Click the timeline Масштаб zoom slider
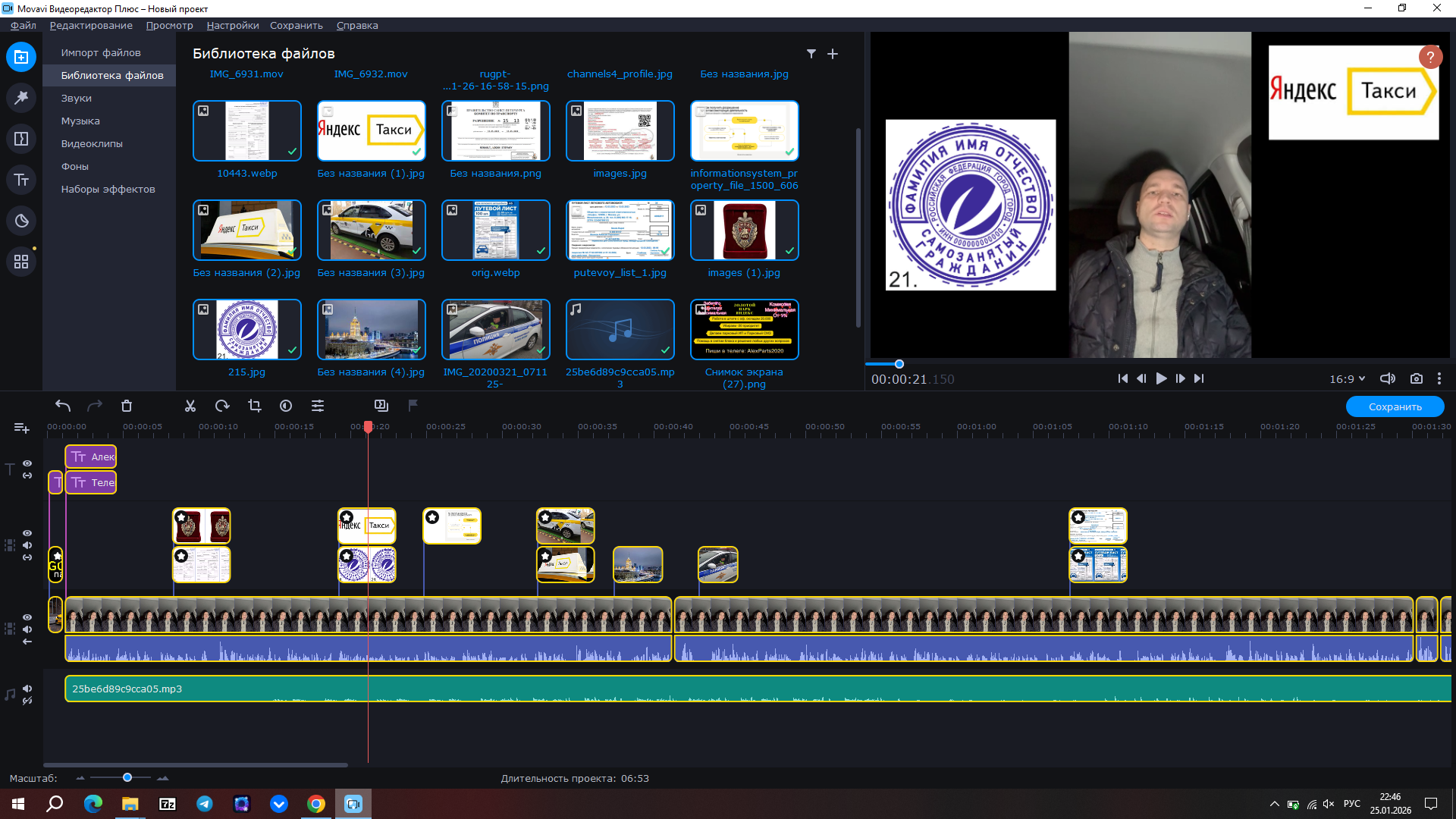This screenshot has height=819, width=1456. pyautogui.click(x=127, y=777)
